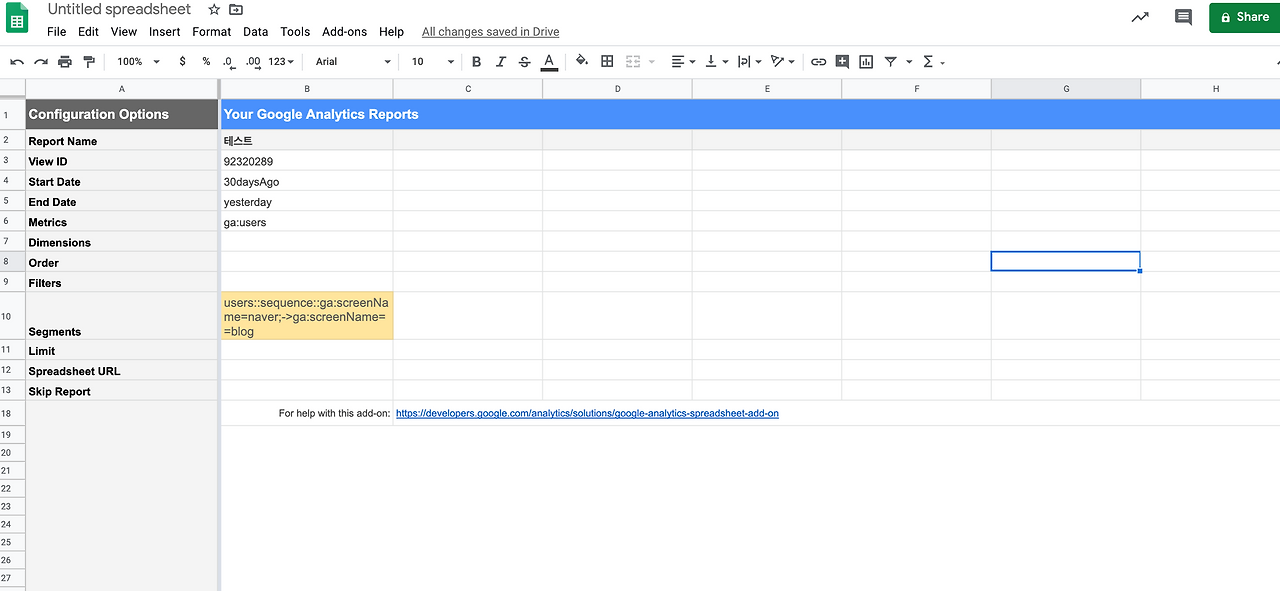Select the Skip Report label cell
The width and height of the screenshot is (1280, 591).
pyautogui.click(x=122, y=391)
